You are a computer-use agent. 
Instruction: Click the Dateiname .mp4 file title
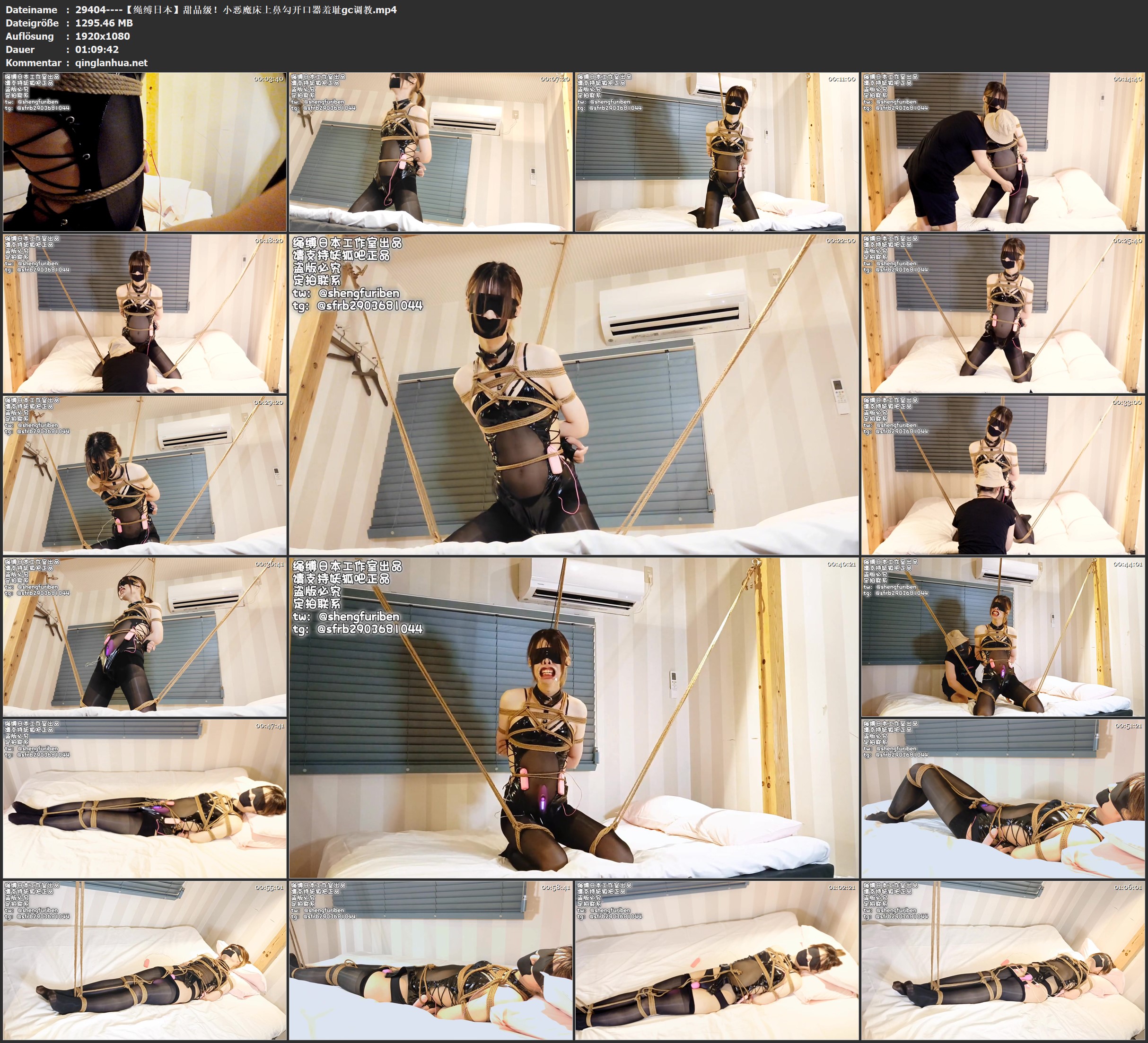pyautogui.click(x=236, y=9)
